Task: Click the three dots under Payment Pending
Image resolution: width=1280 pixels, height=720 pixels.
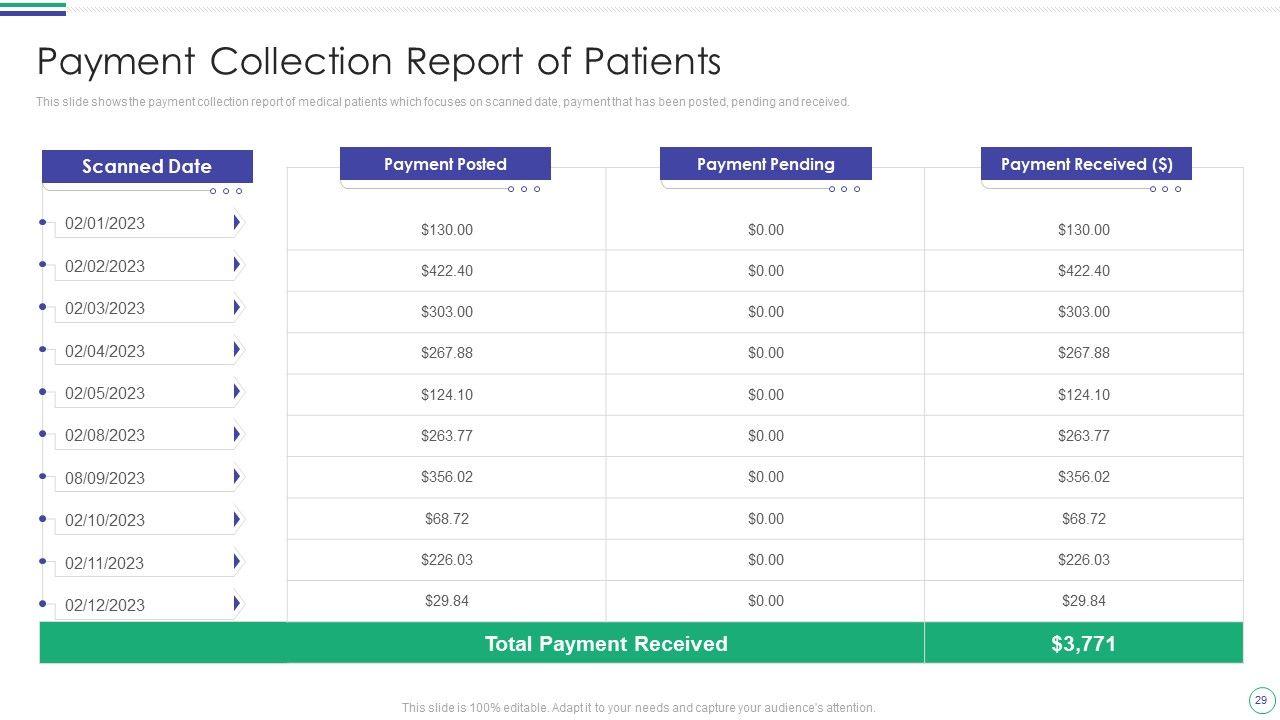Action: click(844, 189)
